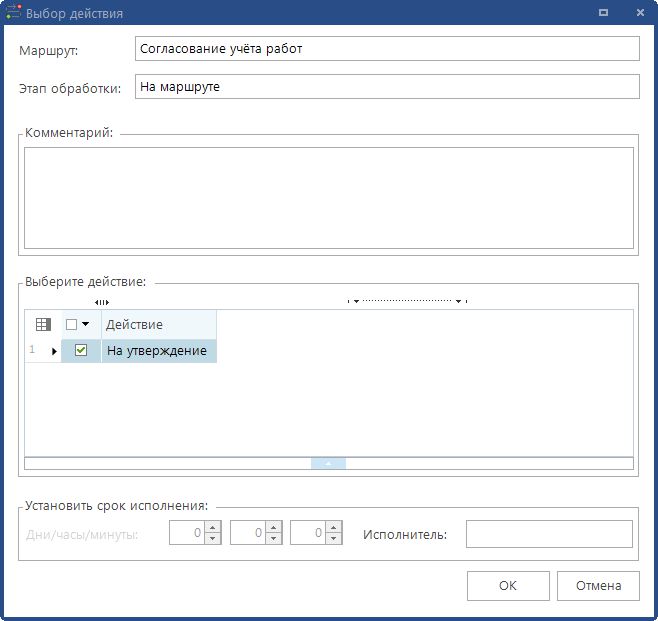The image size is (658, 621).
Task: Expand the collapsed panel below the grid
Action: (x=329, y=463)
